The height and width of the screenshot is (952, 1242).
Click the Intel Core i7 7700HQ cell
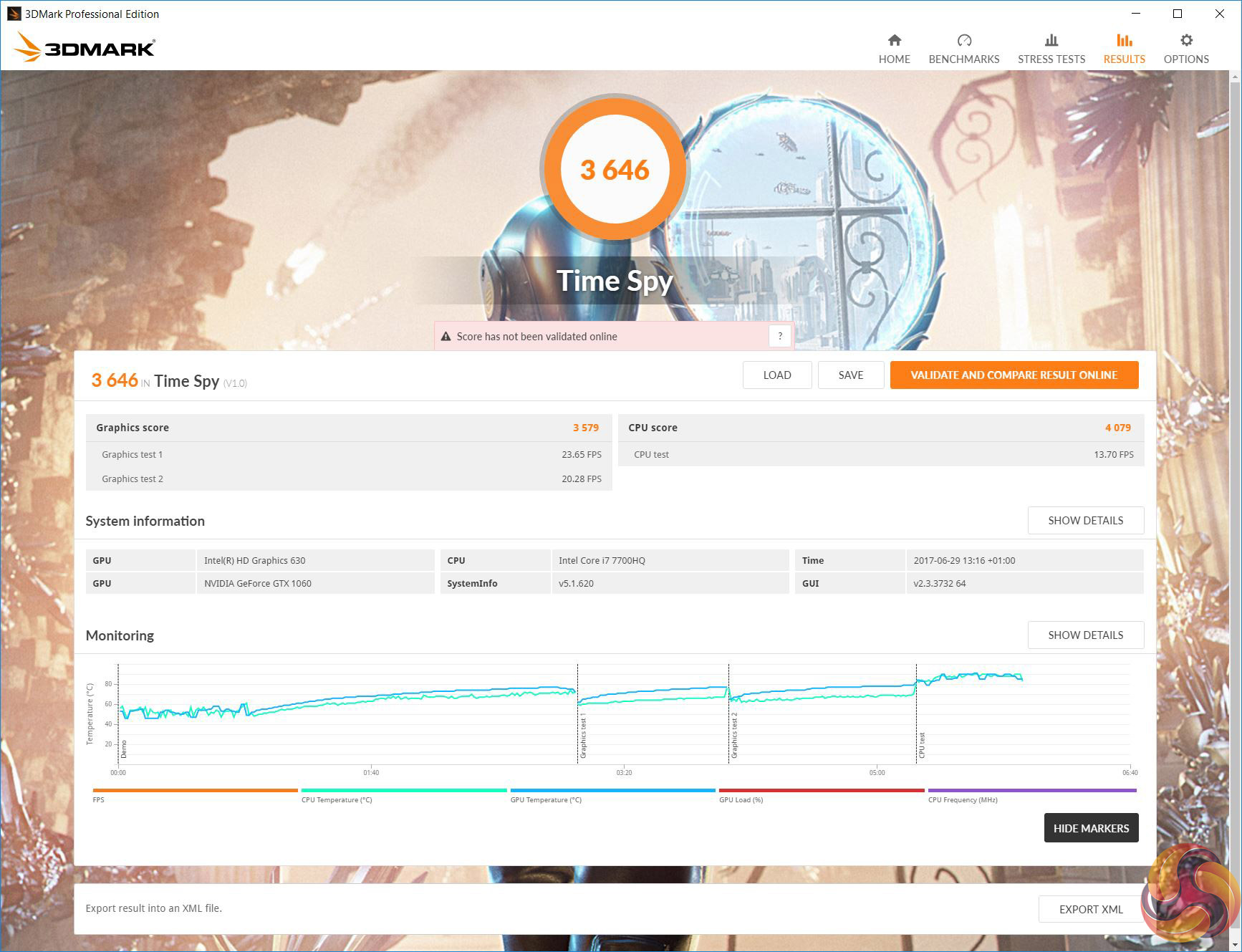(670, 561)
